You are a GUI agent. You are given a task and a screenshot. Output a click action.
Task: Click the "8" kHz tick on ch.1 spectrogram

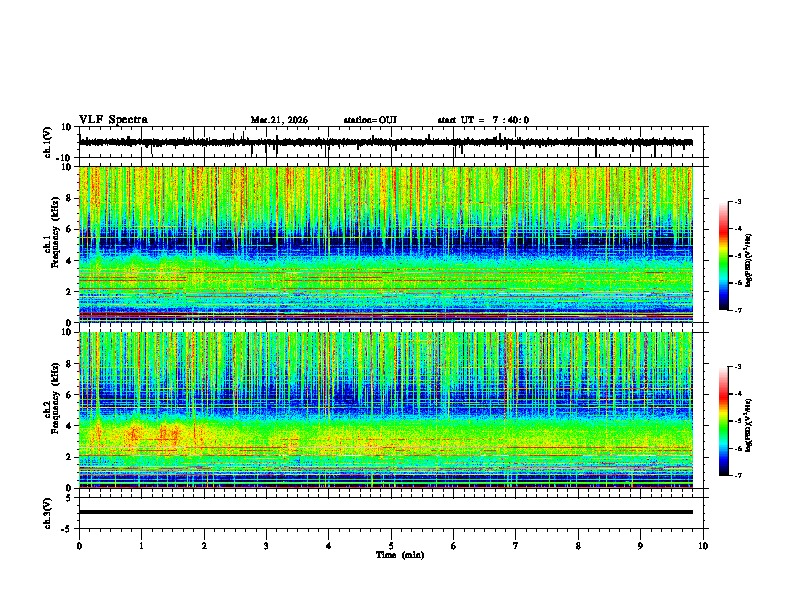[x=69, y=198]
